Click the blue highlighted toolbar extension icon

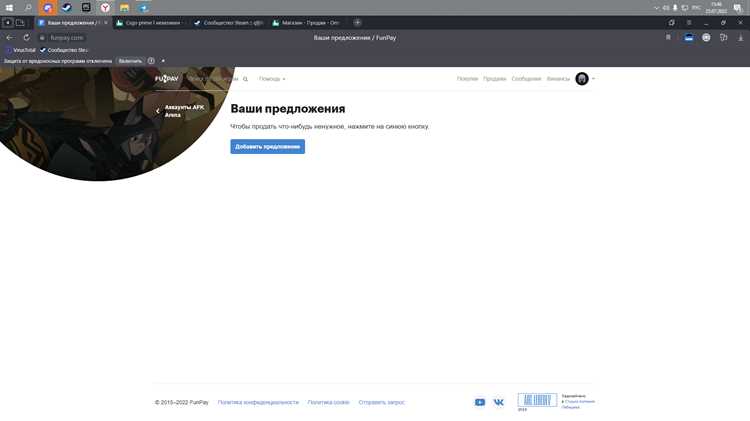click(x=689, y=37)
